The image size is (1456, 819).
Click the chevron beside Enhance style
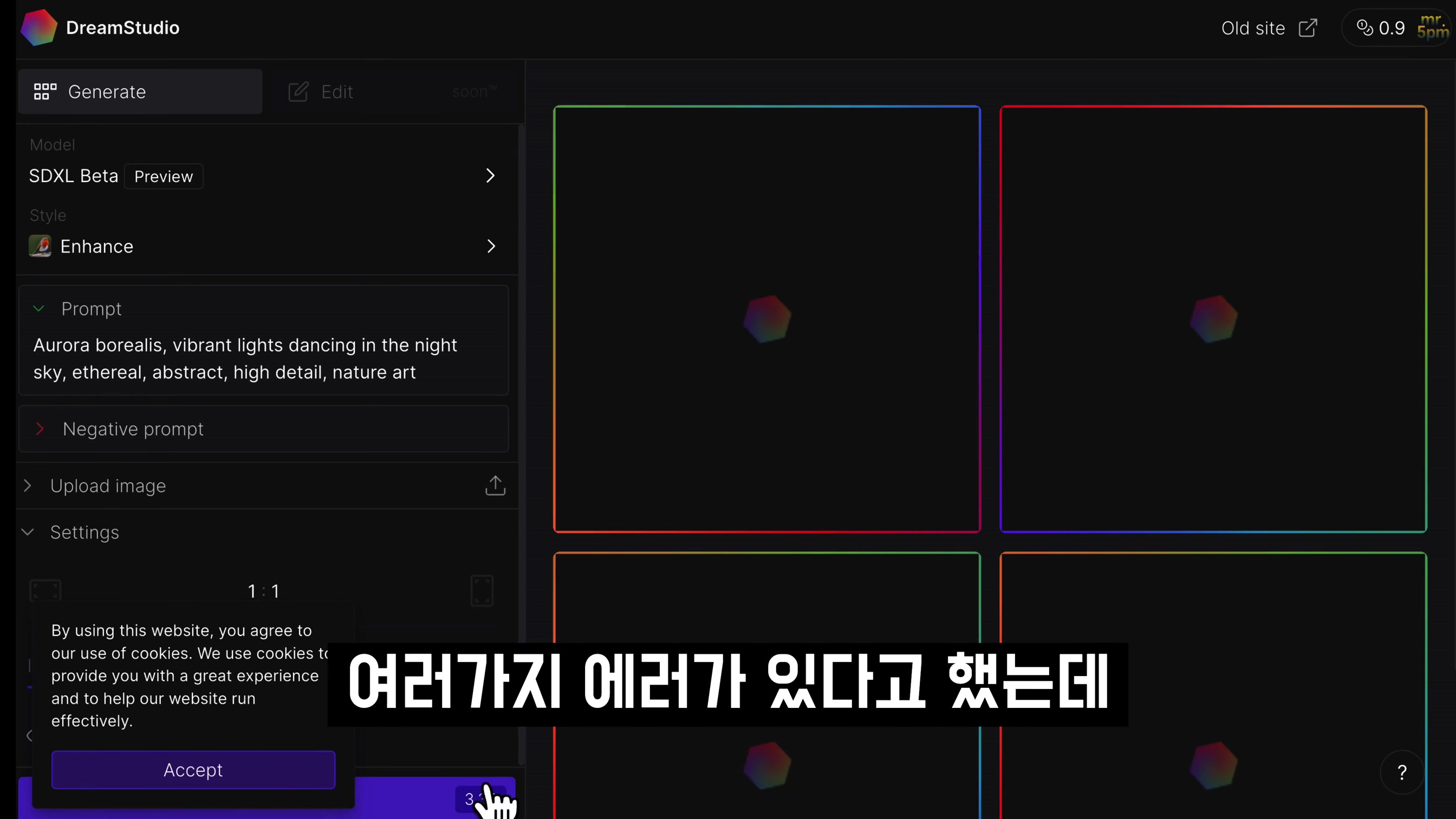tap(491, 246)
